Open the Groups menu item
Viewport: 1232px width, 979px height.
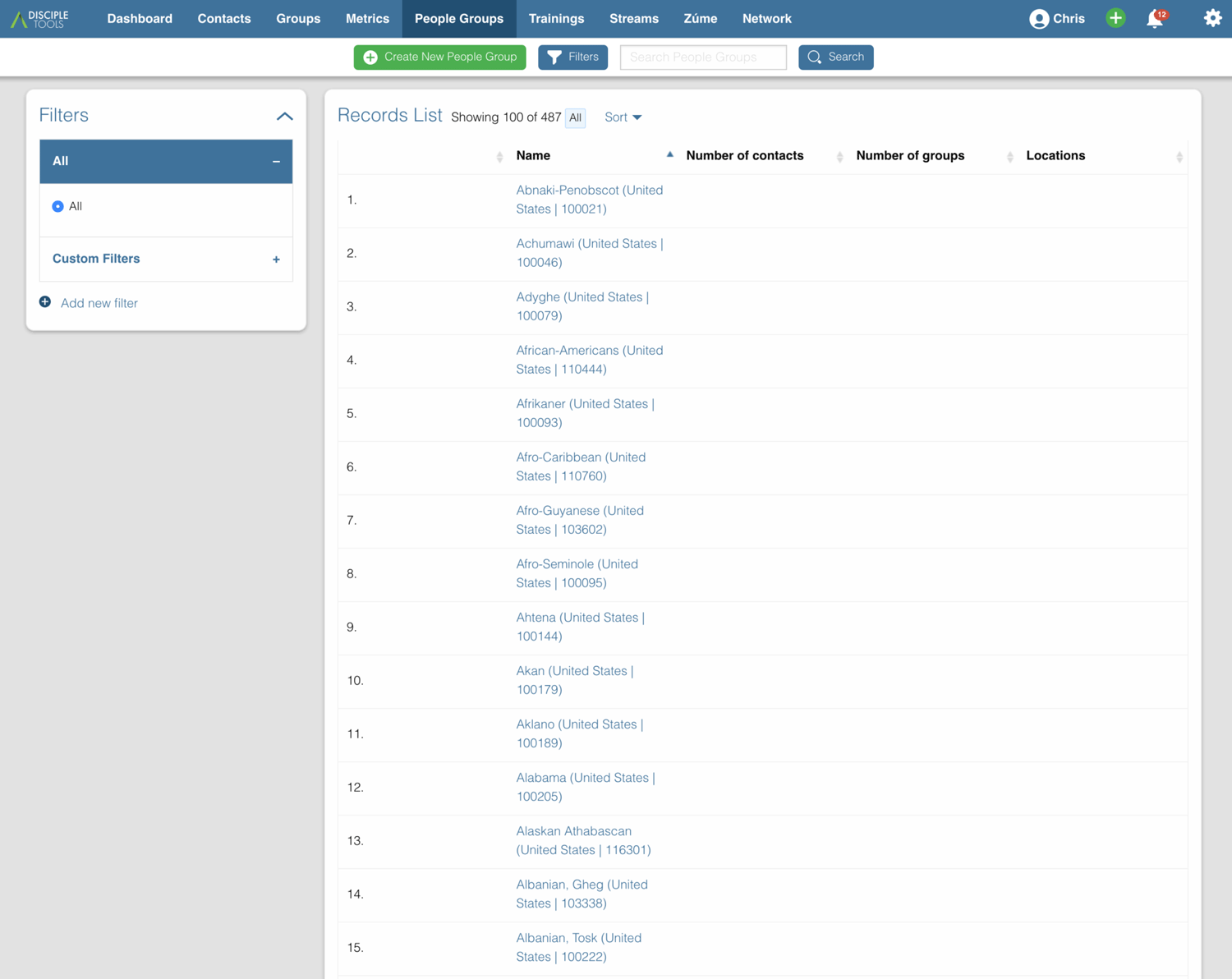[298, 18]
